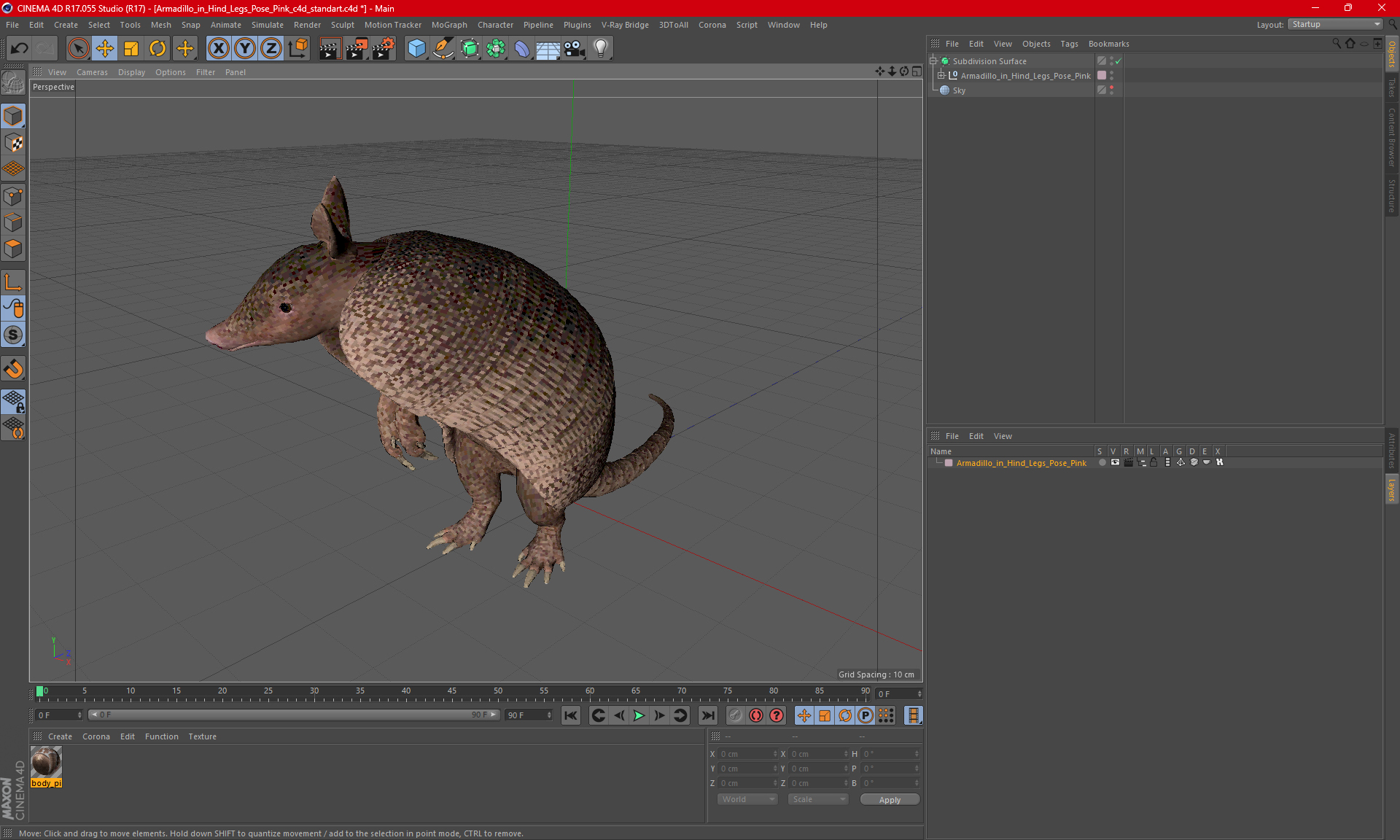Toggle X axis lock

click(218, 49)
